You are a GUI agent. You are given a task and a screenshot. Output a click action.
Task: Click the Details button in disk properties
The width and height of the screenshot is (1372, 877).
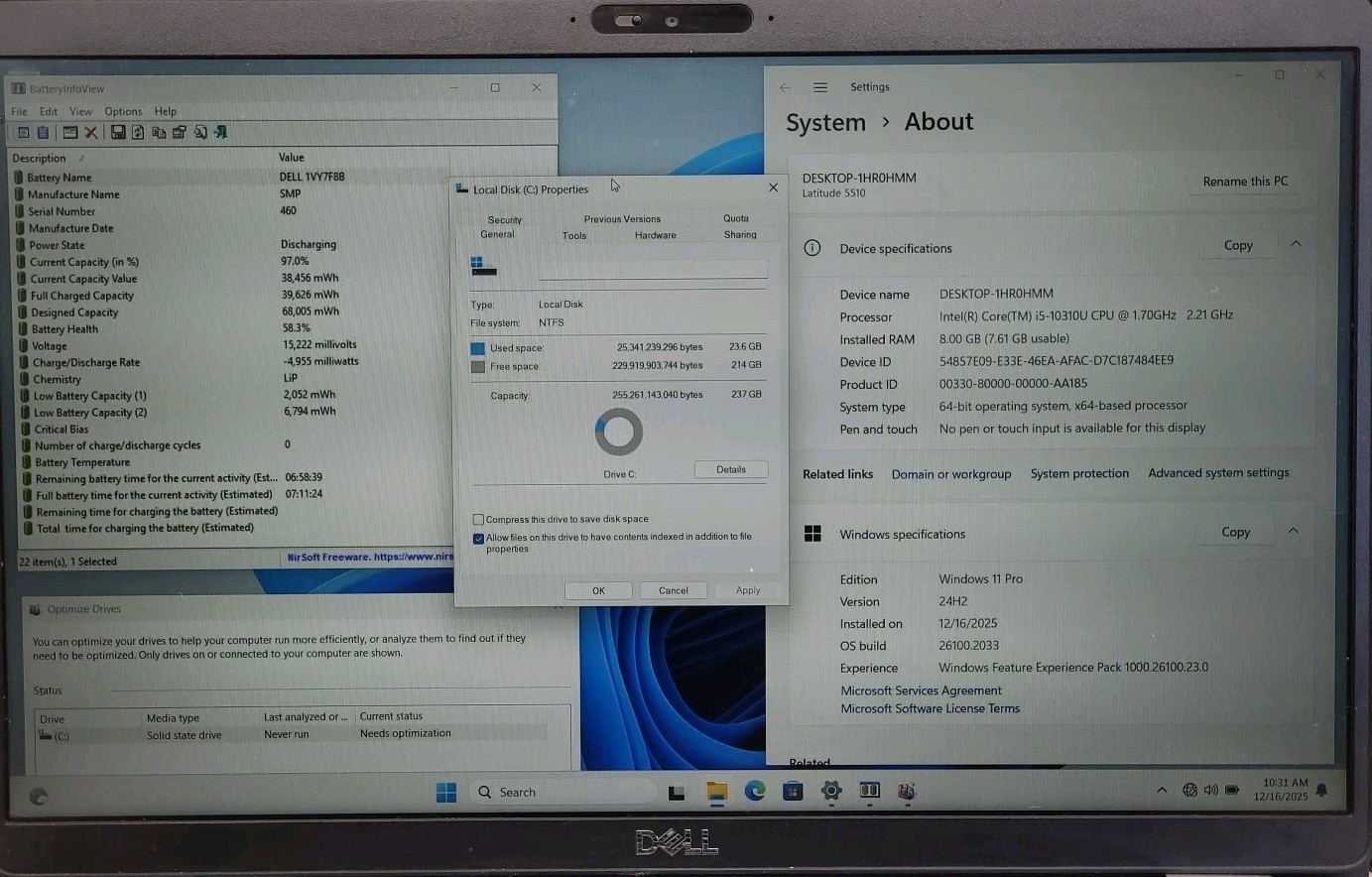[x=731, y=469]
